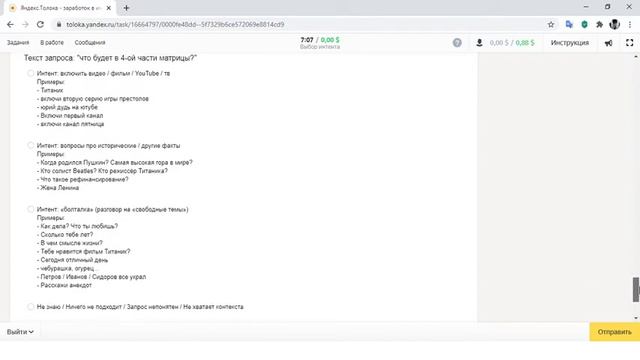
Task: Expand the Выйти dropdown
Action: pyautogui.click(x=20, y=332)
